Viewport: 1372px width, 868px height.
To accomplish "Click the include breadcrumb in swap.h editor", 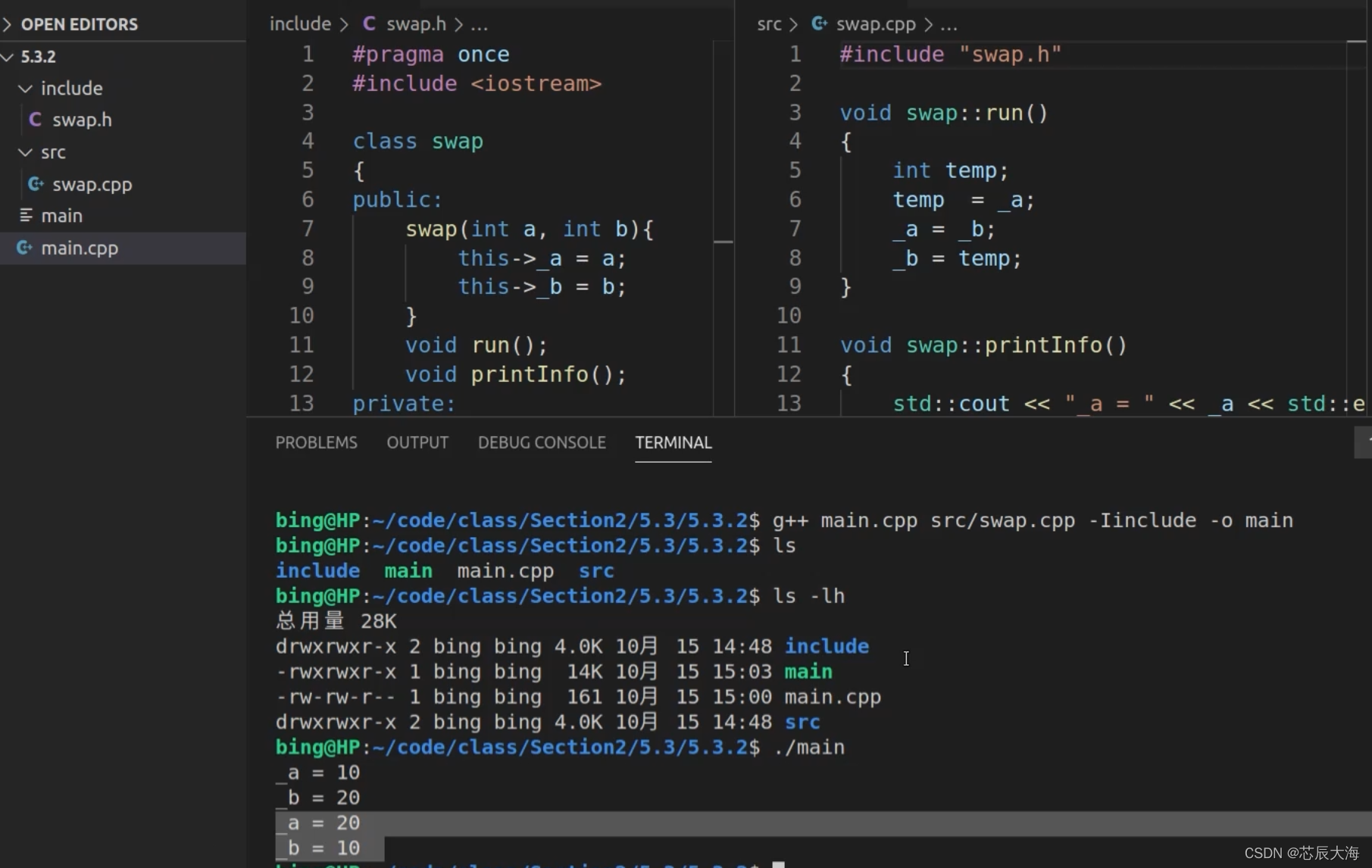I will (x=300, y=23).
